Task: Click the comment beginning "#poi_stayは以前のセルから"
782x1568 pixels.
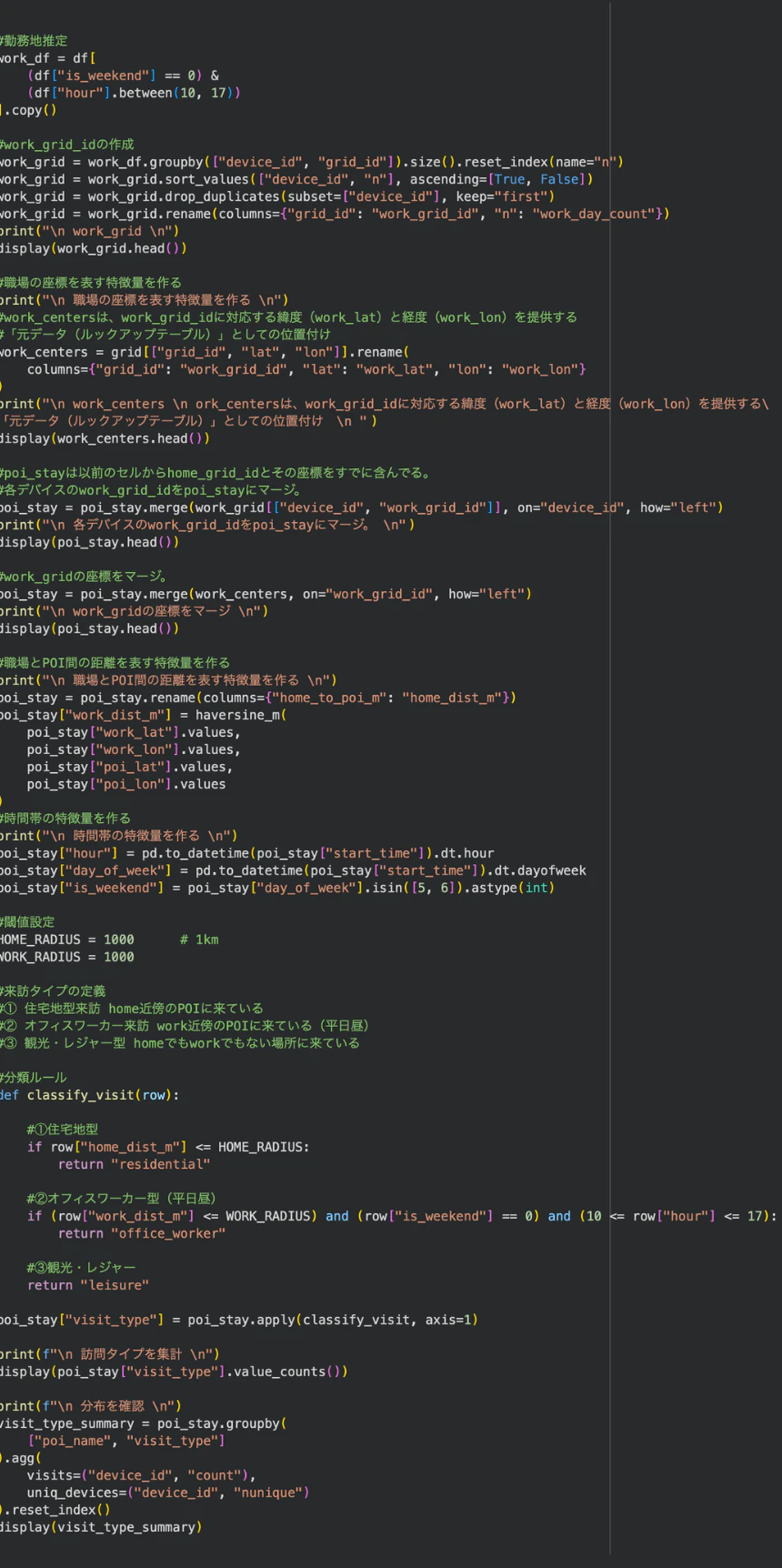Action: [216, 473]
